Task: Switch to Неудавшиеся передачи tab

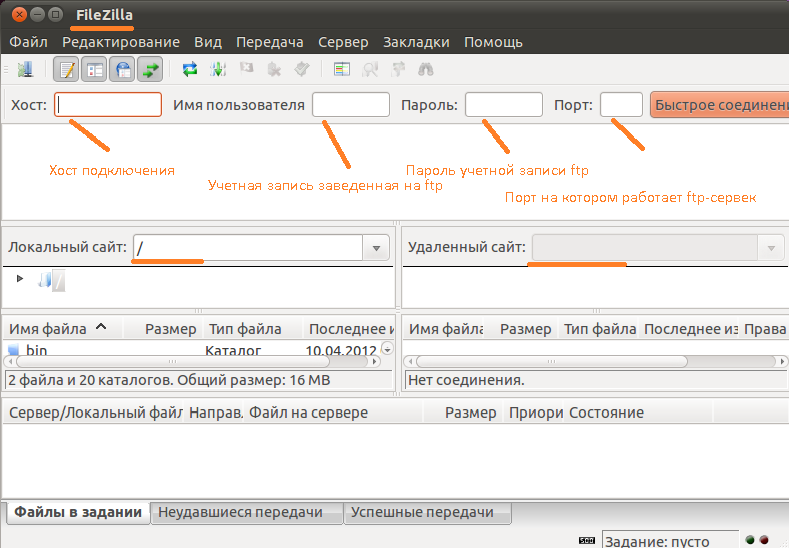Action: [246, 513]
